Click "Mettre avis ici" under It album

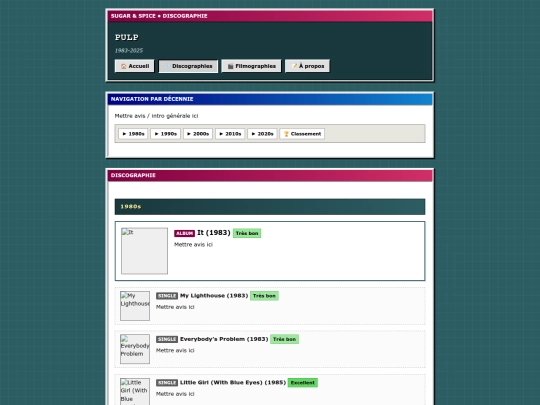coord(193,245)
